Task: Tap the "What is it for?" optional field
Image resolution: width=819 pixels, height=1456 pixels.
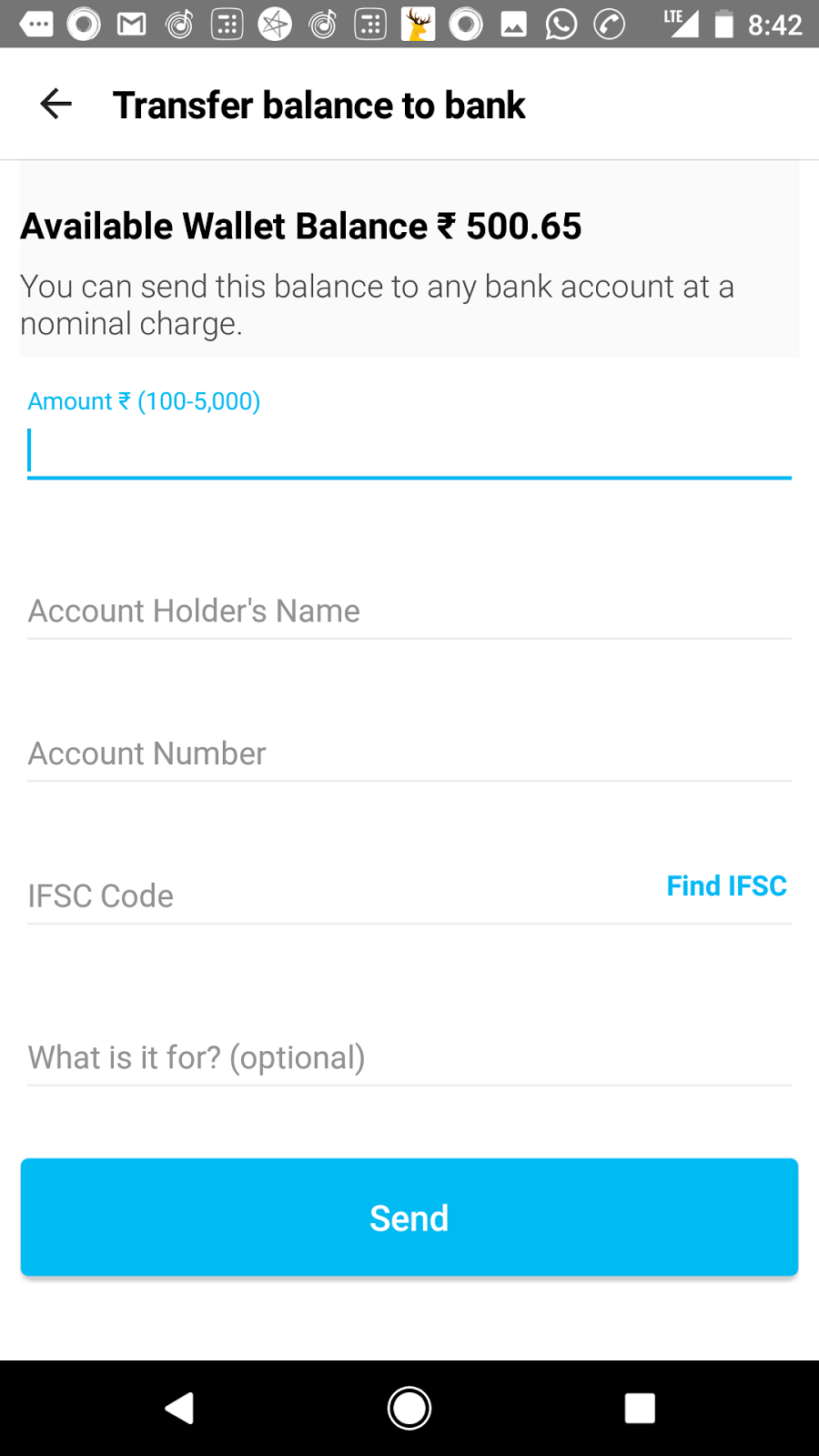Action: point(409,1057)
